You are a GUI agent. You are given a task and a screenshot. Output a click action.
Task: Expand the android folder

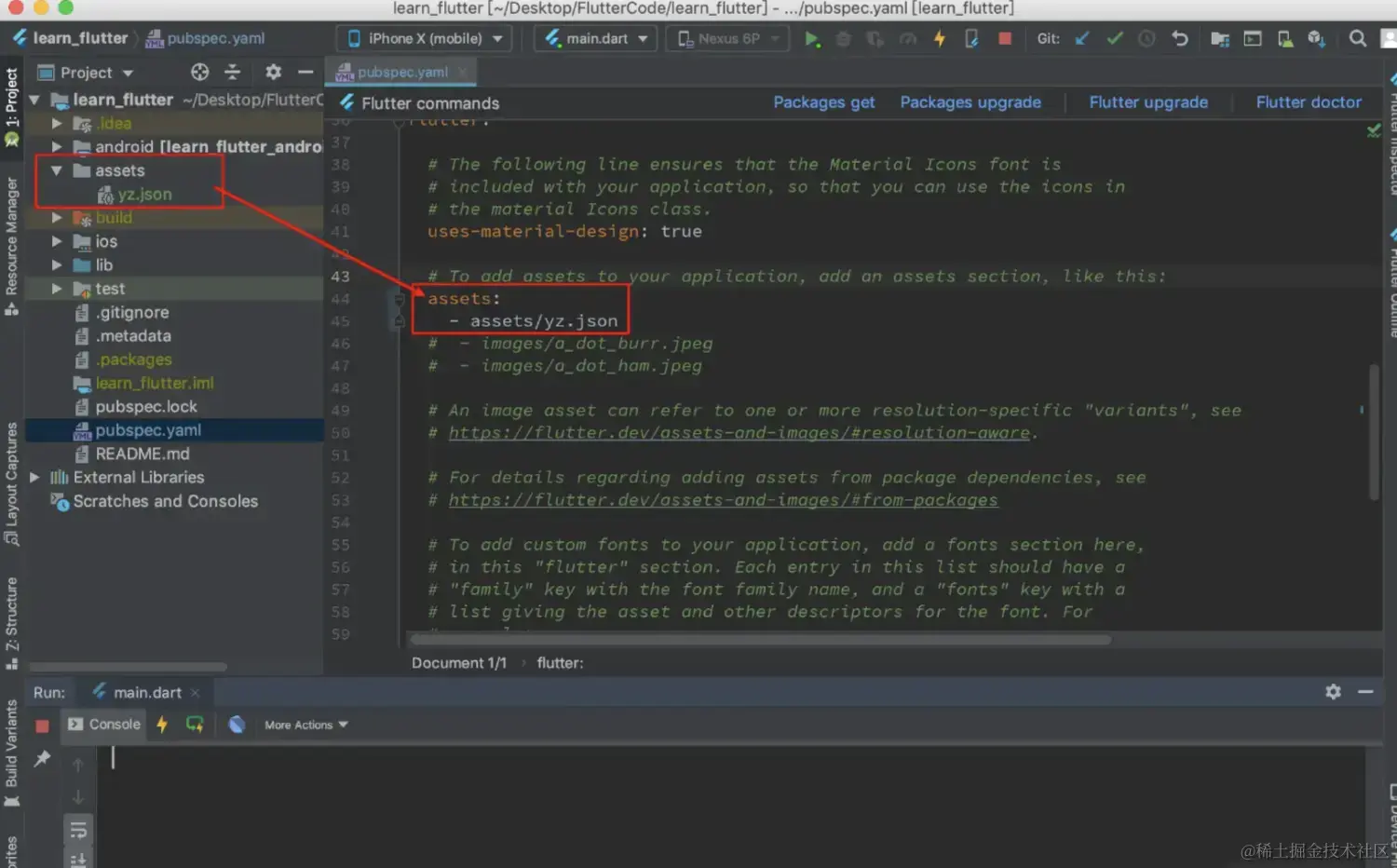point(57,147)
